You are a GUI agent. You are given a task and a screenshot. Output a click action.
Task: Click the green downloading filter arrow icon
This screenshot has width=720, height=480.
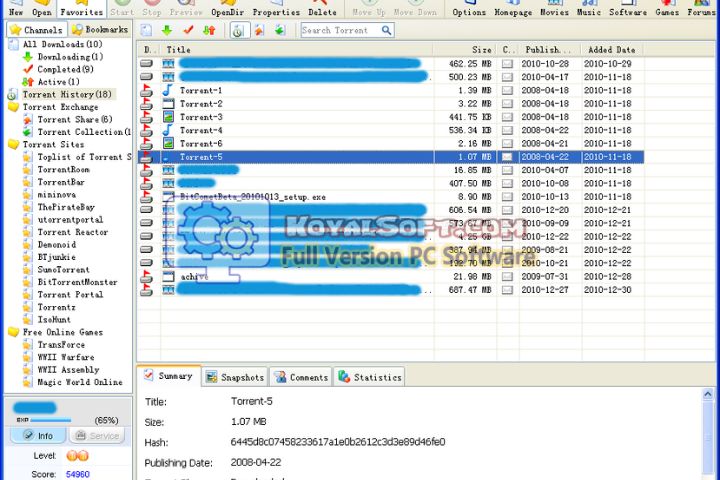coord(167,30)
